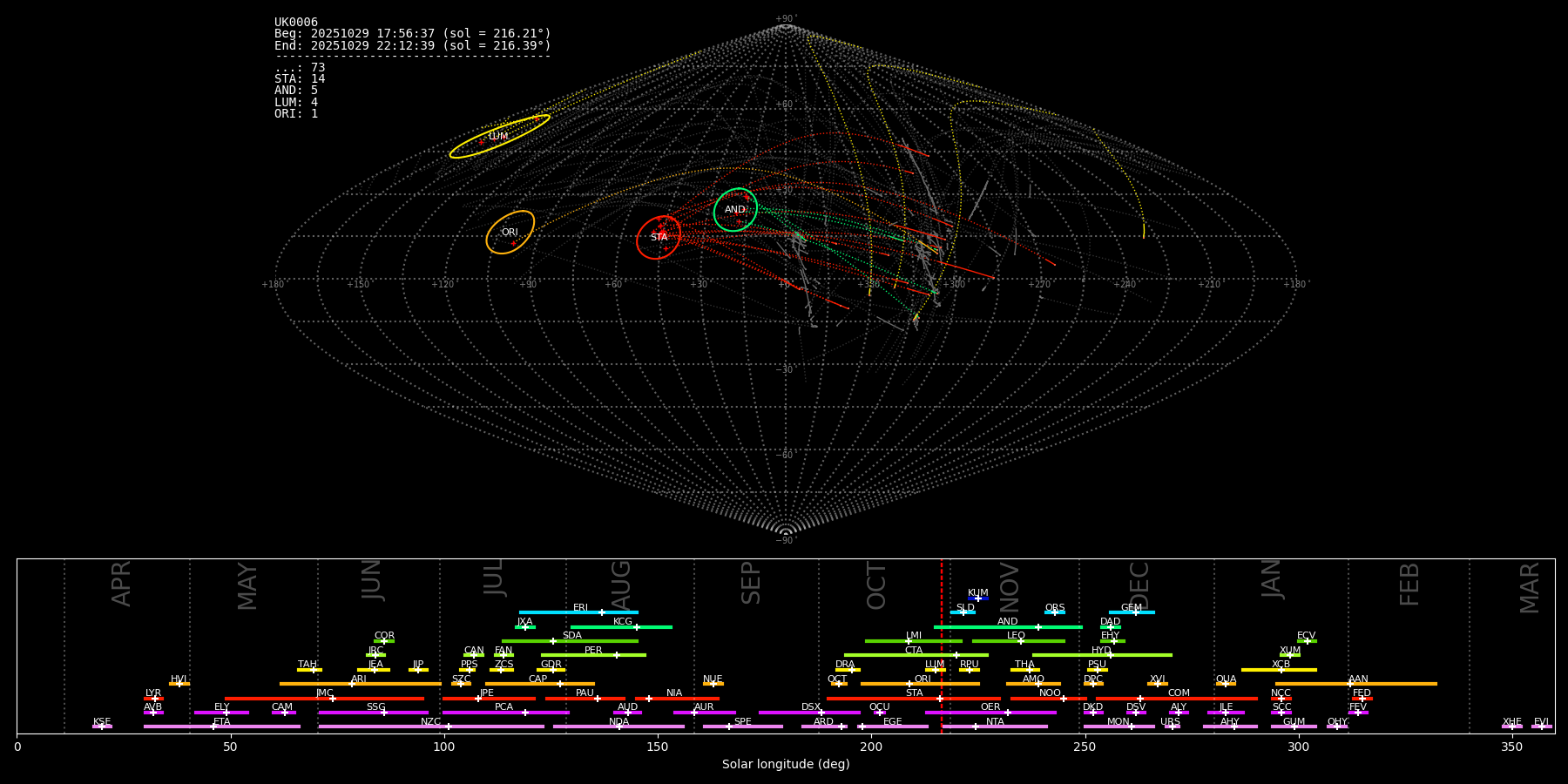The height and width of the screenshot is (784, 1568).
Task: Click the NZC shower label in the timeline
Action: click(x=431, y=722)
